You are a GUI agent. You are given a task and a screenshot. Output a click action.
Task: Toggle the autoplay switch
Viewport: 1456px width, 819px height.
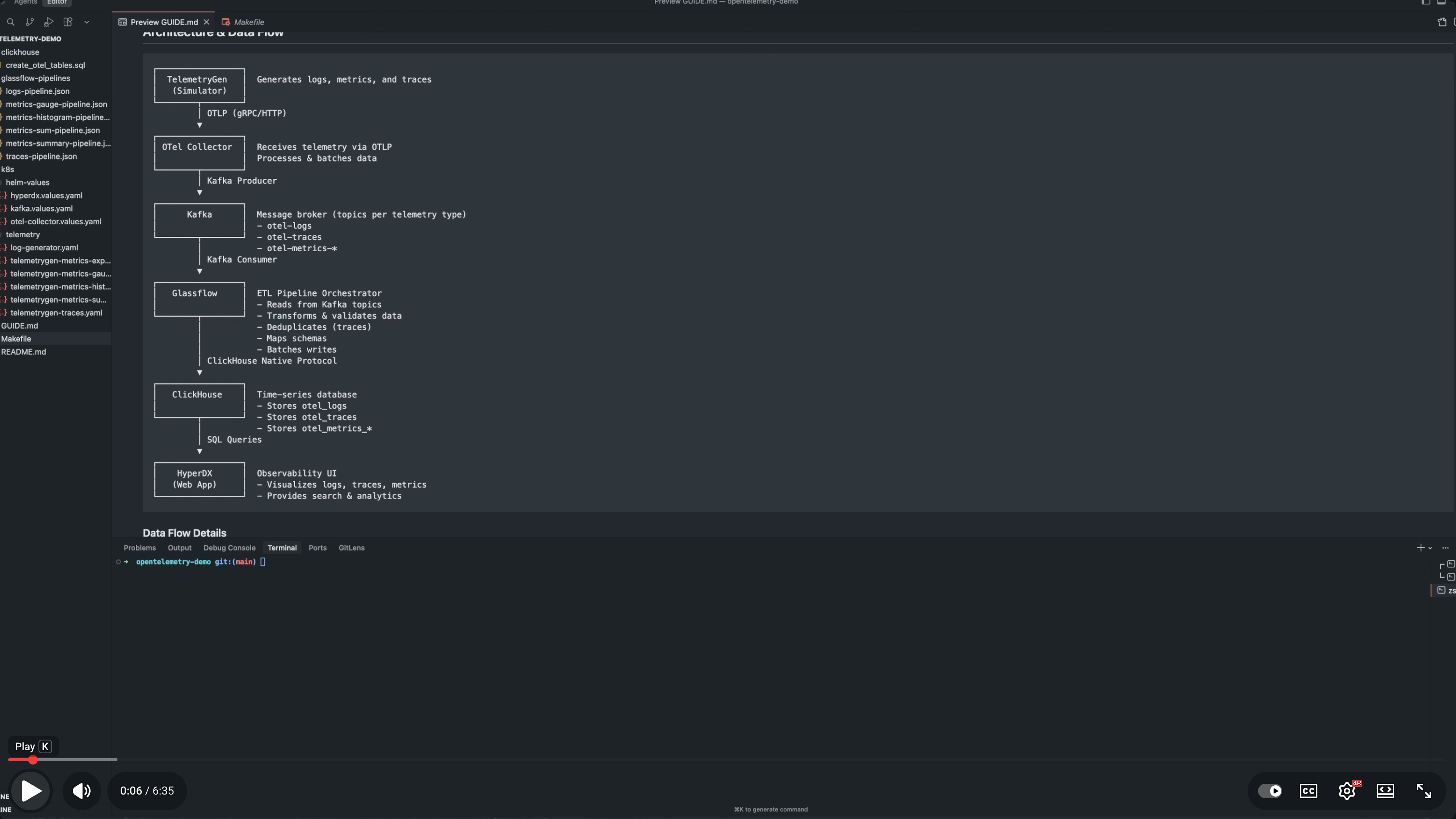(1270, 791)
